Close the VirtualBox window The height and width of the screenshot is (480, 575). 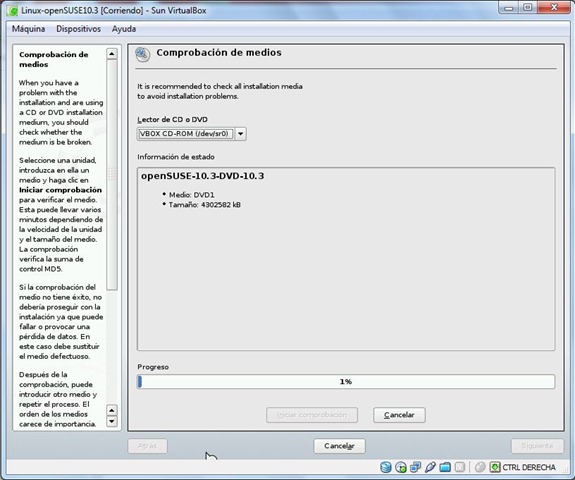click(x=554, y=8)
